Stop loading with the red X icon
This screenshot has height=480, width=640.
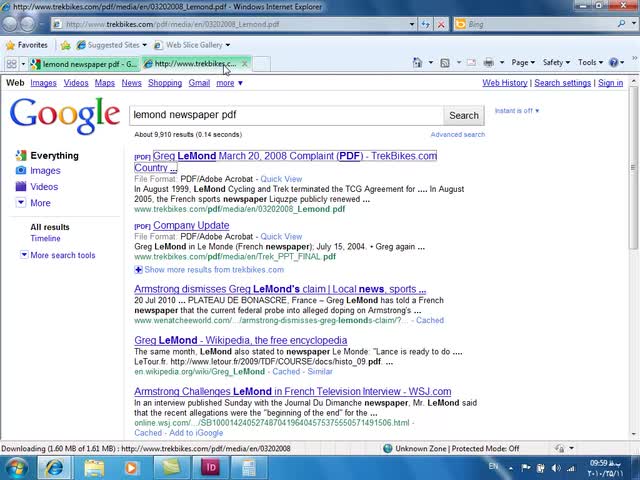pos(441,24)
